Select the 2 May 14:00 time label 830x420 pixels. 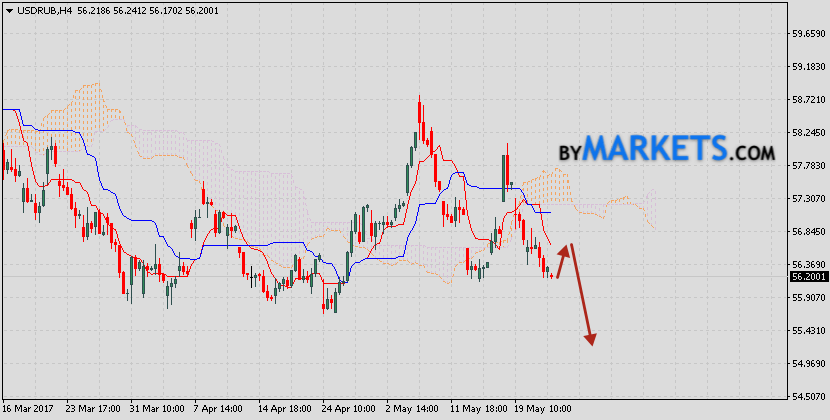coord(411,409)
